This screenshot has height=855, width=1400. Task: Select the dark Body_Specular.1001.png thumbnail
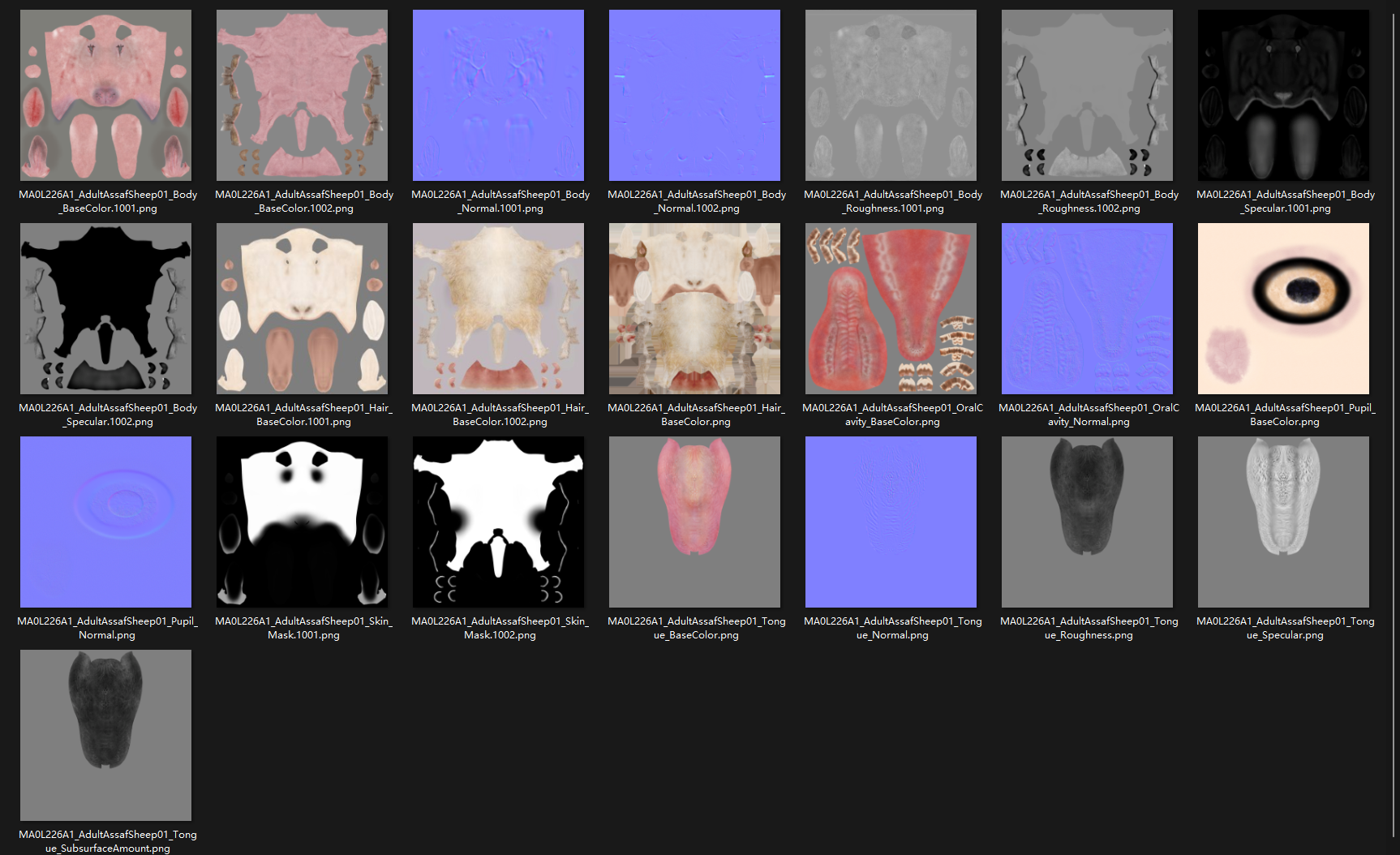point(1283,95)
